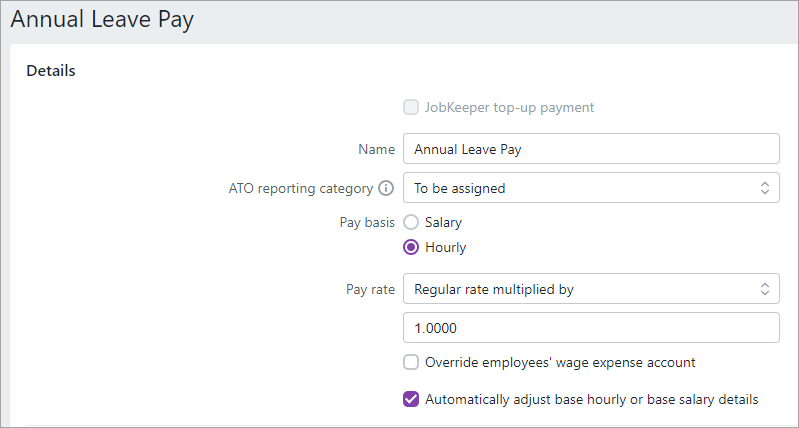Click the 'Automatically adjust base hourly' label text
The image size is (799, 428).
(x=592, y=399)
